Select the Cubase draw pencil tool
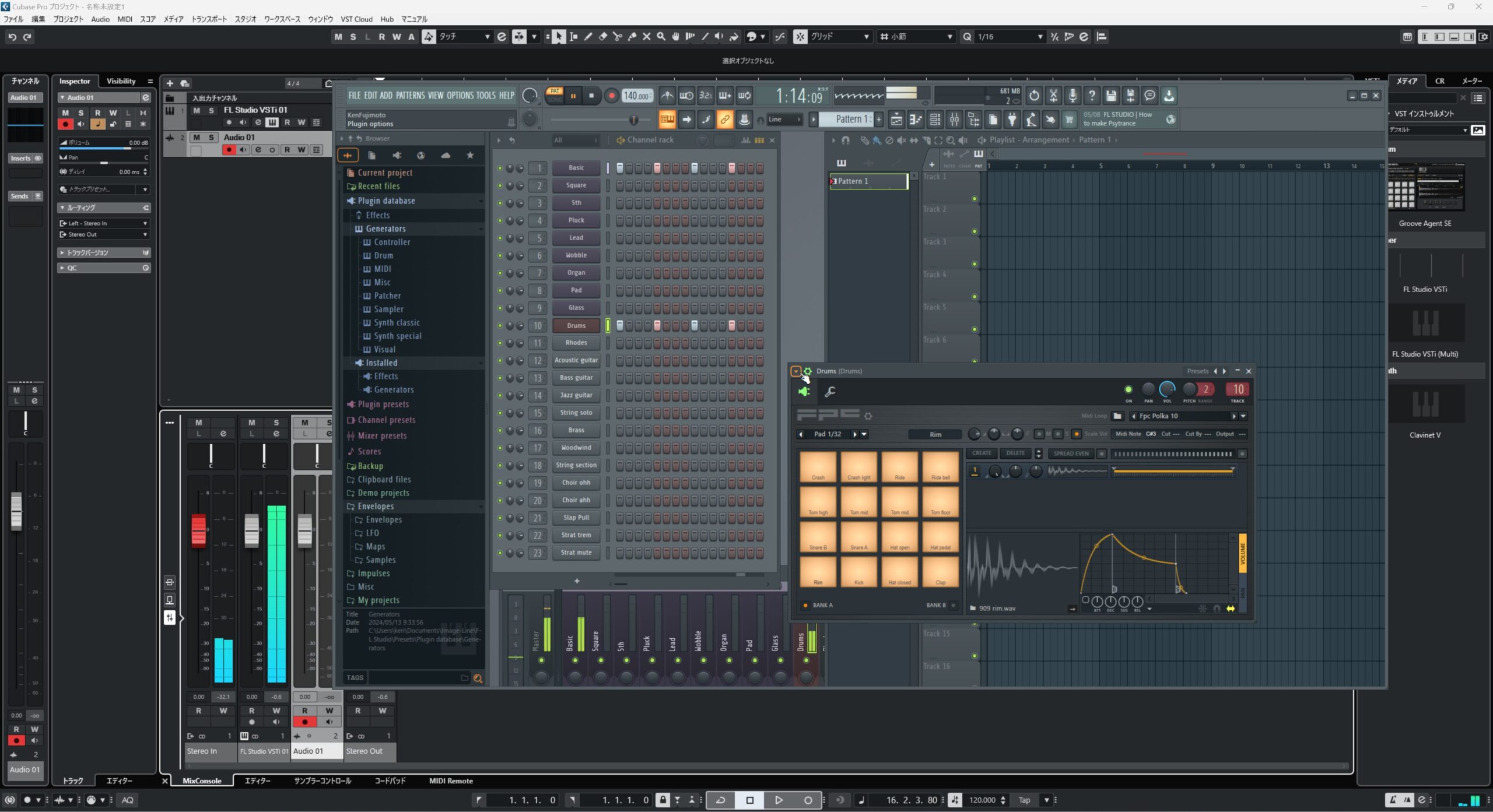 (588, 37)
